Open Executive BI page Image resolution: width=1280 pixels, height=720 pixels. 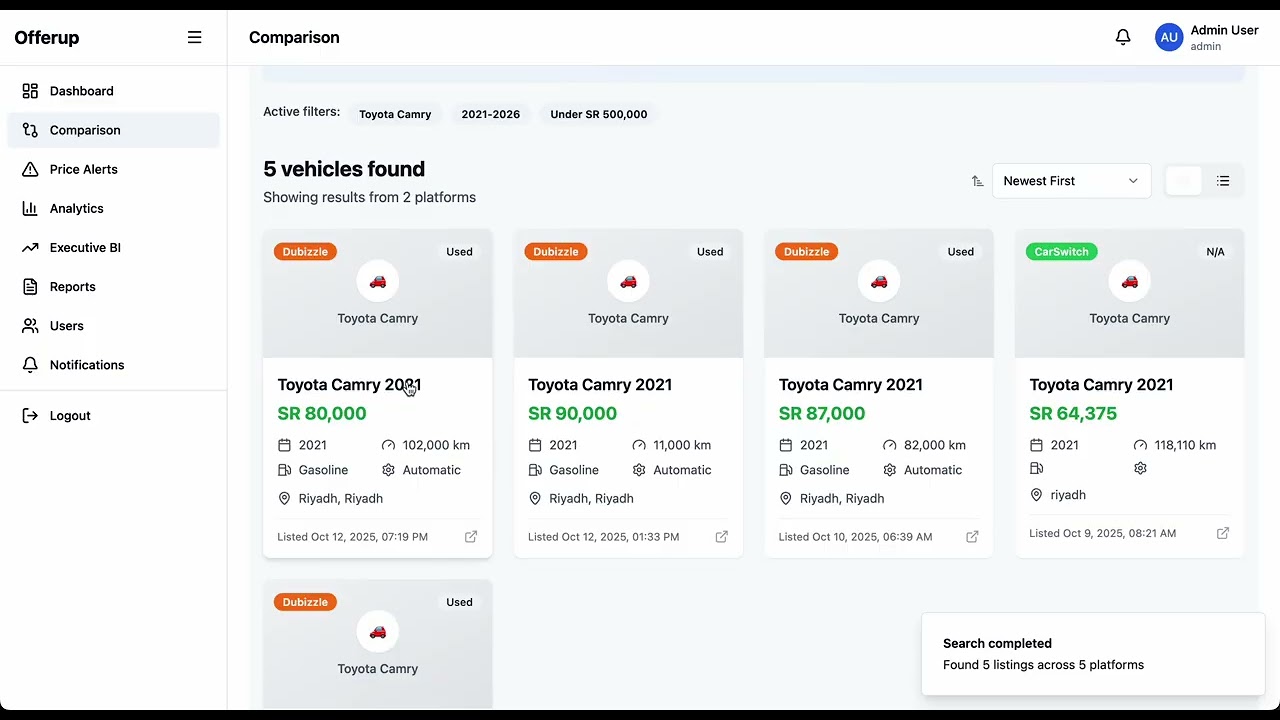(x=113, y=247)
